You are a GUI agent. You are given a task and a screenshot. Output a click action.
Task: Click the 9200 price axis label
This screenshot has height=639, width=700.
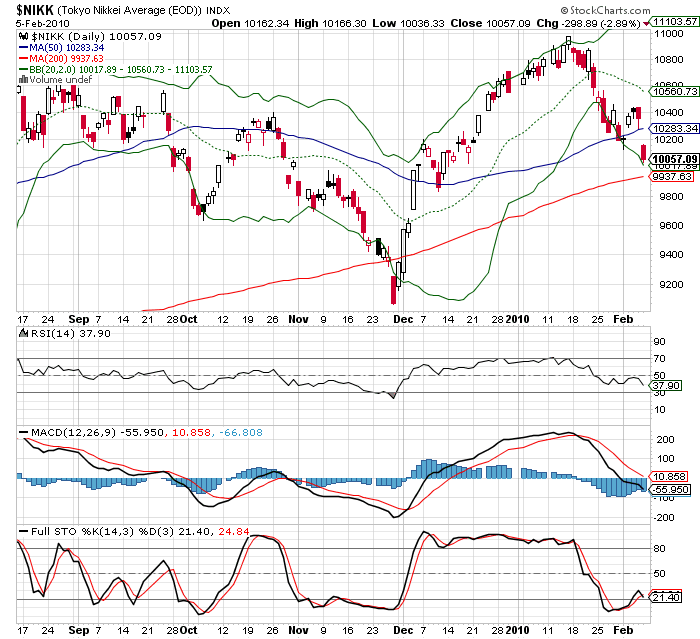coord(671,284)
